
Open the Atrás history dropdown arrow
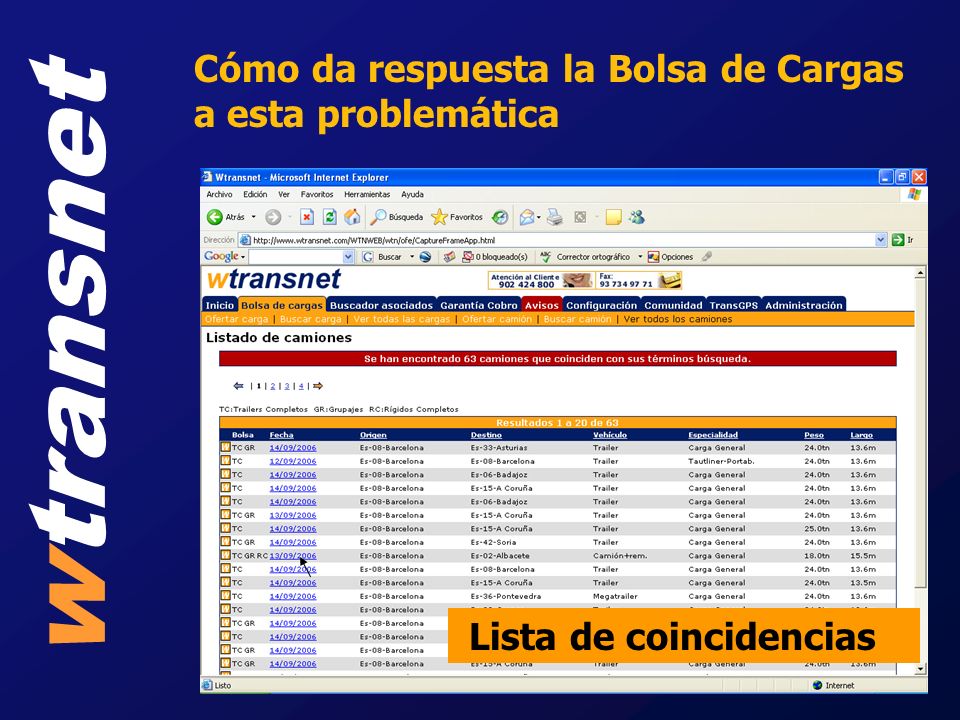point(253,217)
